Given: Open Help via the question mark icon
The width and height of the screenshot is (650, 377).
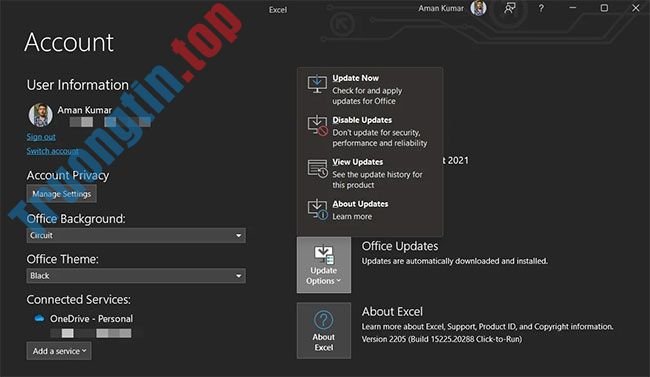Looking at the screenshot, I should [x=541, y=8].
